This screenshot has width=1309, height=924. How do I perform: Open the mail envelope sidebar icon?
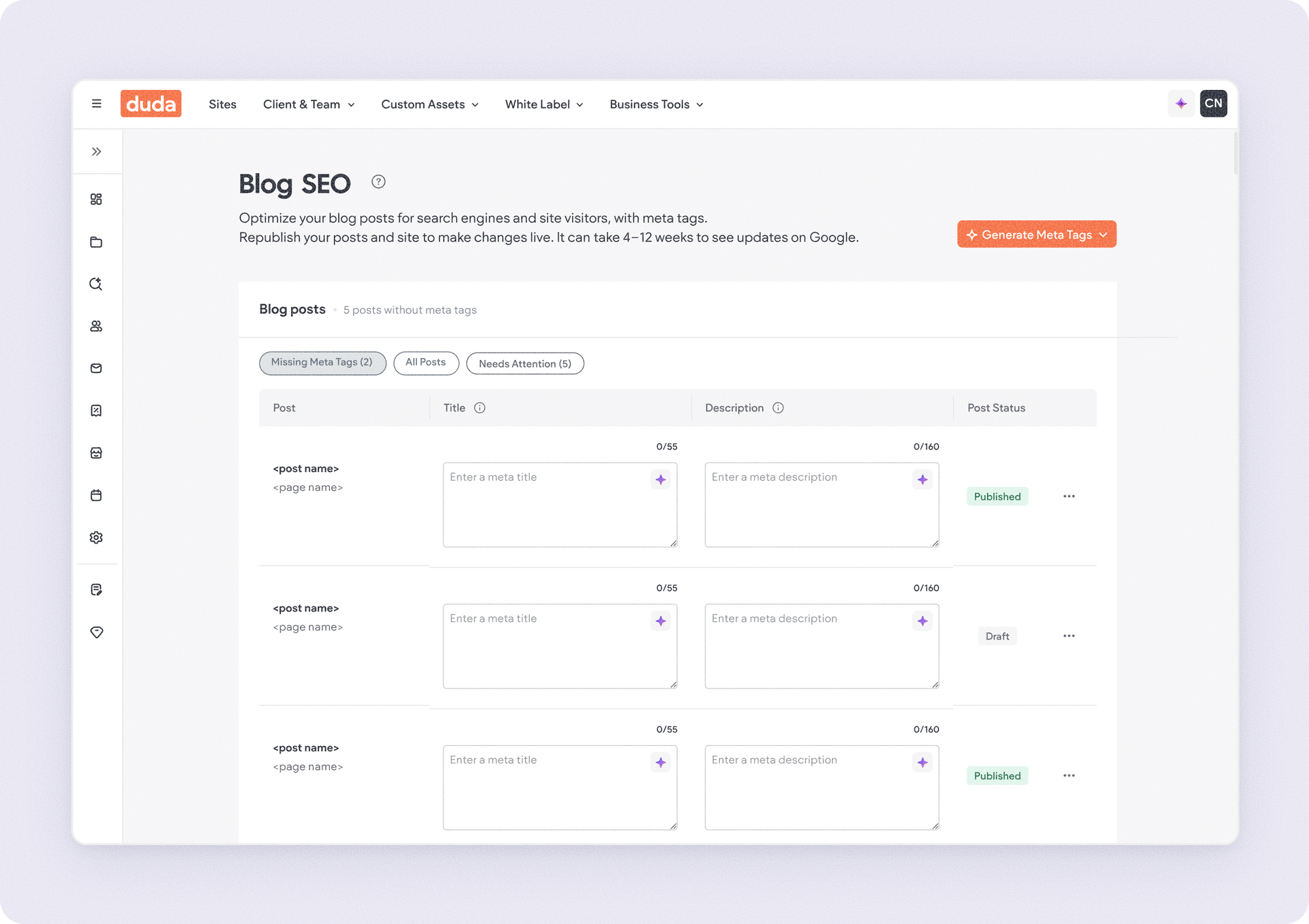click(x=96, y=368)
